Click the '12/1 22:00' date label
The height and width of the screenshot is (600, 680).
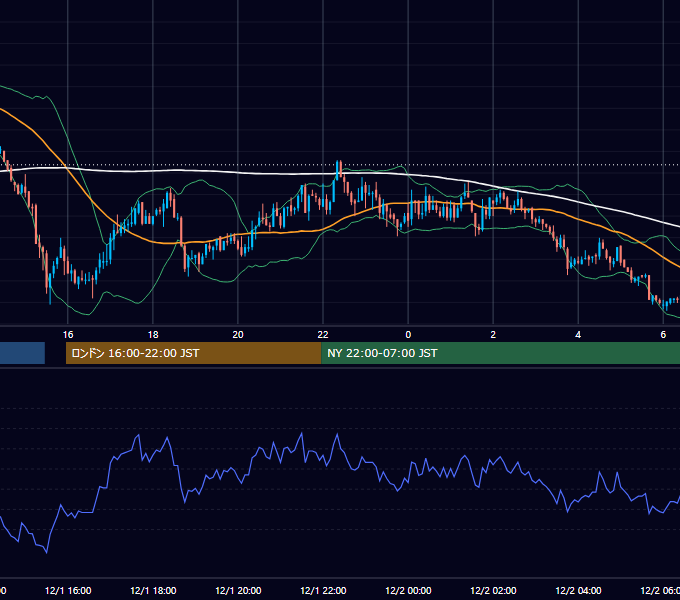click(323, 591)
